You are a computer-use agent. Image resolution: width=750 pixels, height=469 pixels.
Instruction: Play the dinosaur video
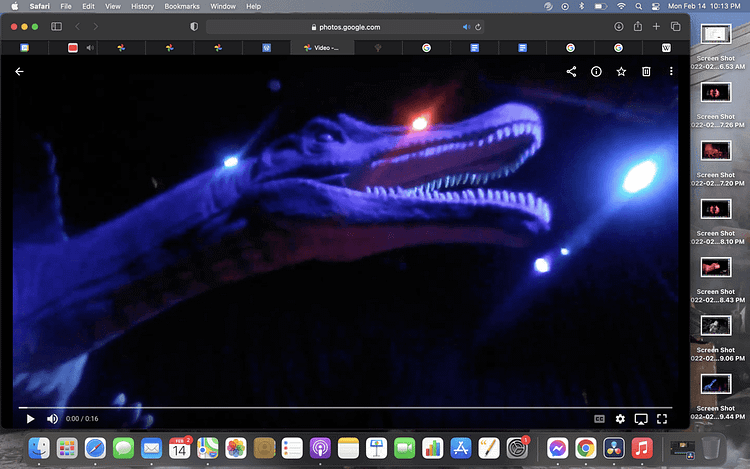pos(30,419)
